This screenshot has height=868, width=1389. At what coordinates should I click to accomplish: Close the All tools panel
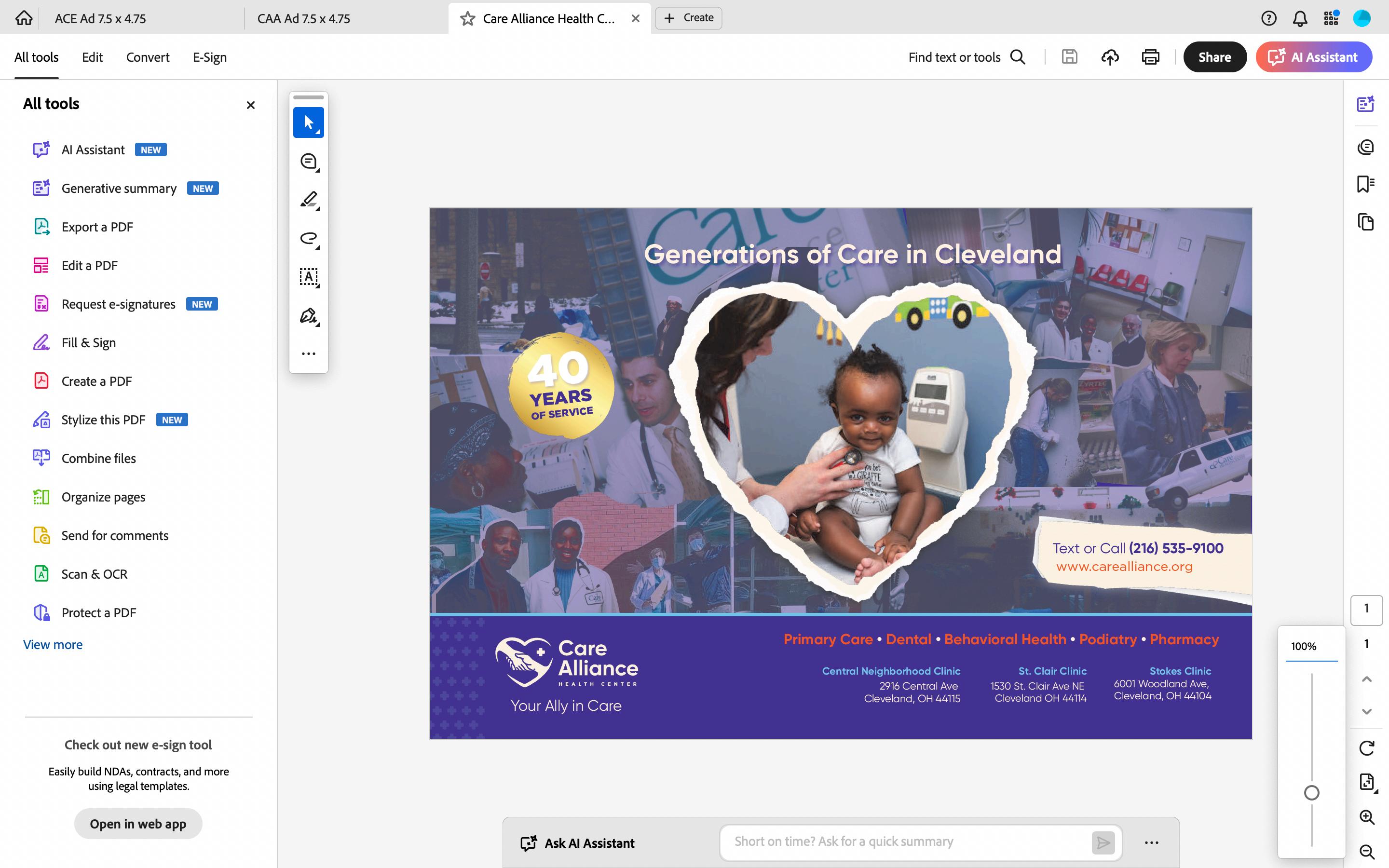(250, 105)
